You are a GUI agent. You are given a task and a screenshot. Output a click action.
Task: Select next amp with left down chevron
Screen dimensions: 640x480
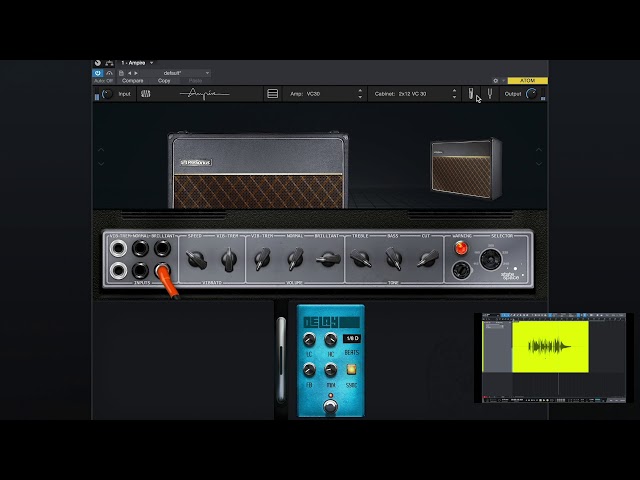click(x=101, y=164)
